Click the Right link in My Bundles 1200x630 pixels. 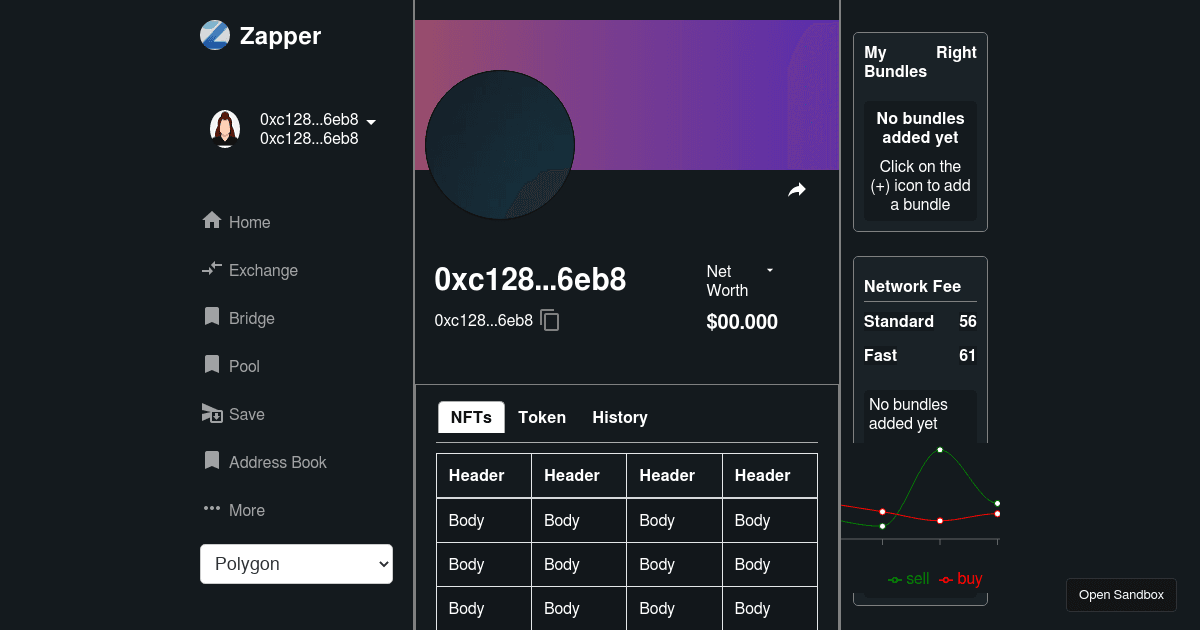tap(958, 52)
